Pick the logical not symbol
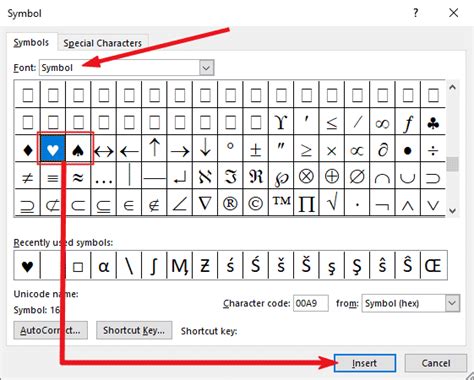This screenshot has width=474, height=380. point(382,203)
